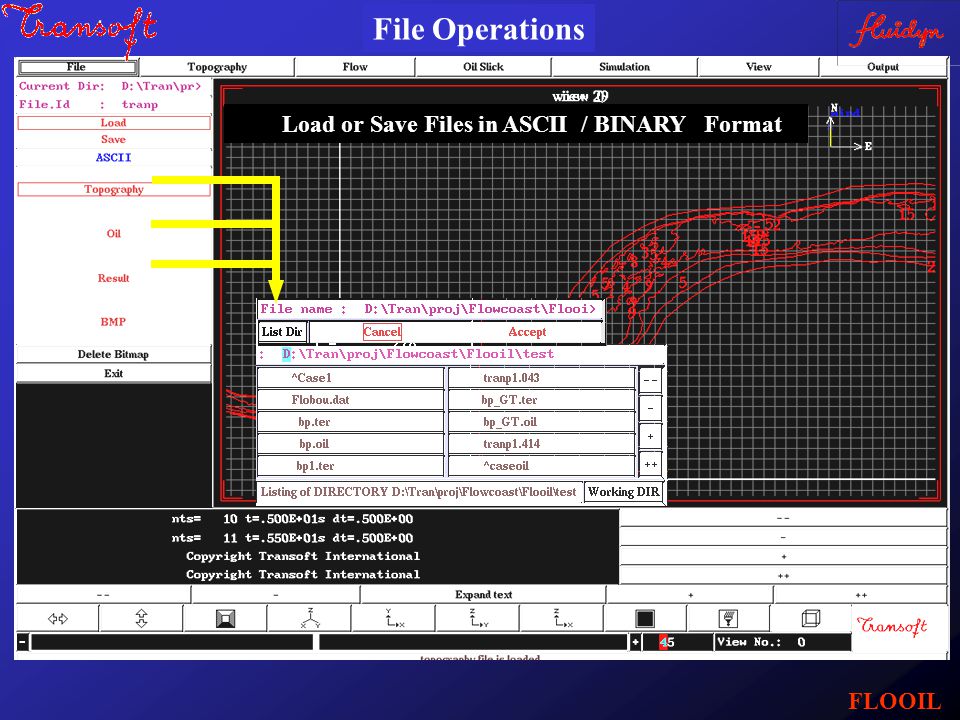The width and height of the screenshot is (960, 720).
Task: Click the '--' button left of Expand text
Action: [103, 594]
